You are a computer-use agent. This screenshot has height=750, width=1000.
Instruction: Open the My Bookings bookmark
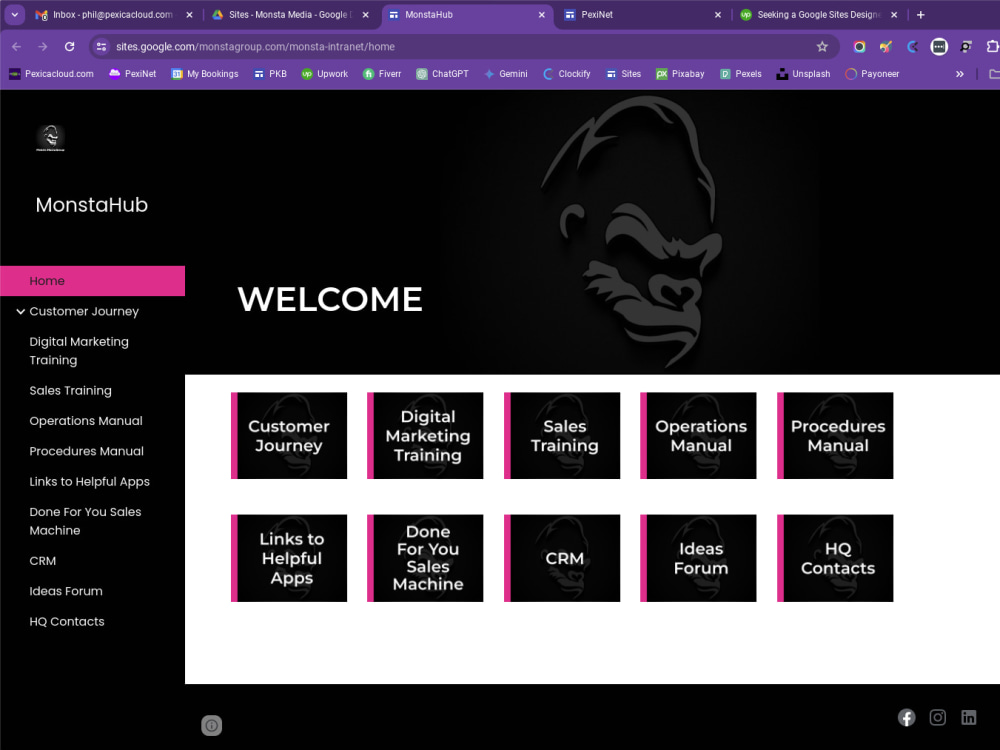205,74
